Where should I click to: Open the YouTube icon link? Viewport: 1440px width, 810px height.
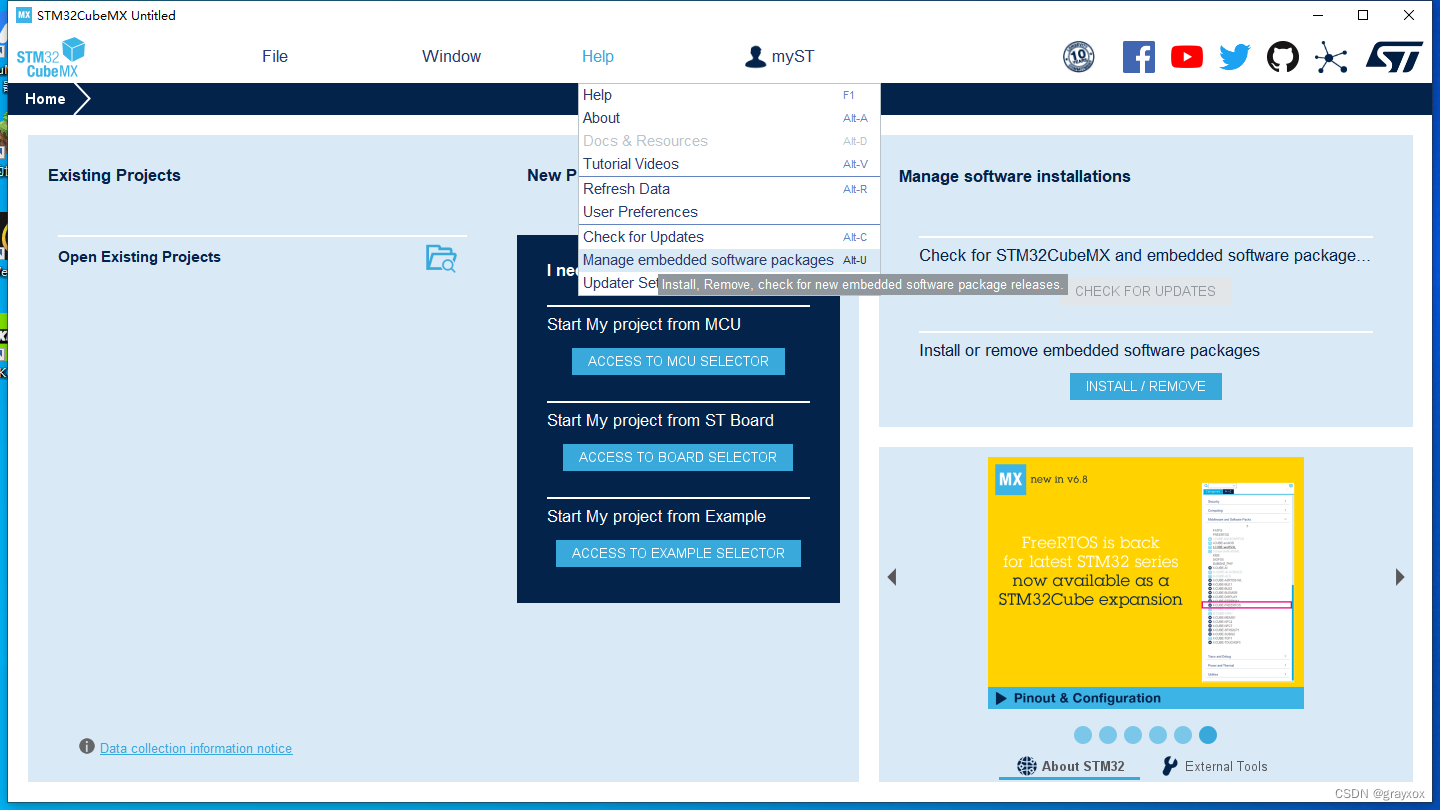point(1187,57)
